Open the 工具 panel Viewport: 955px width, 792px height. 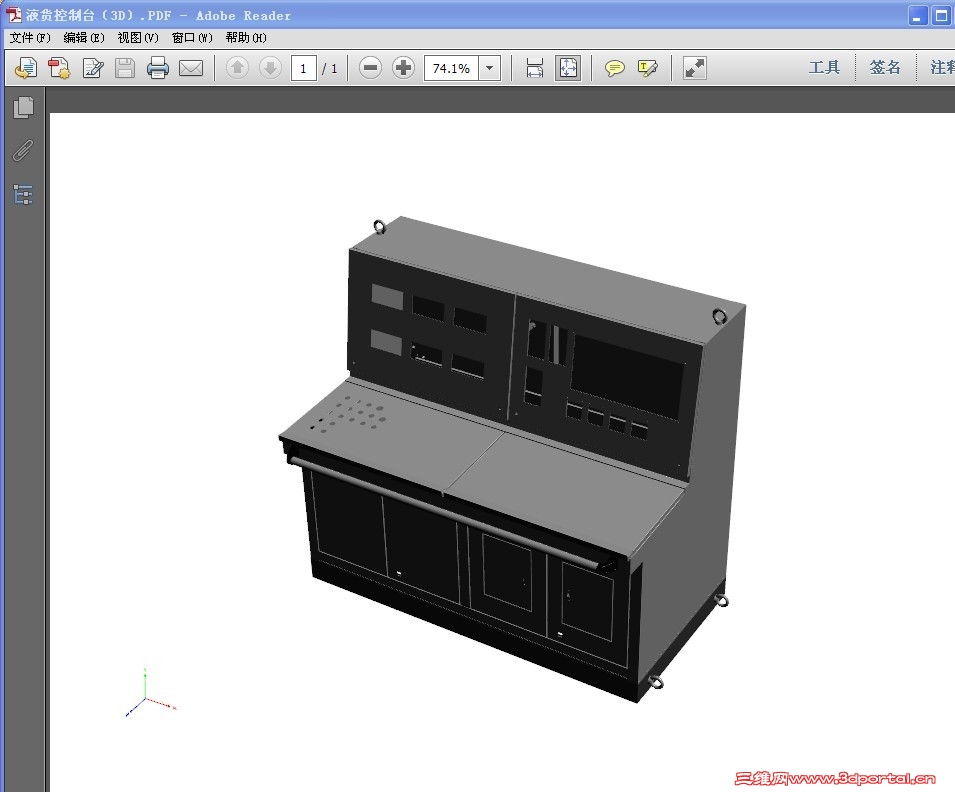(824, 67)
